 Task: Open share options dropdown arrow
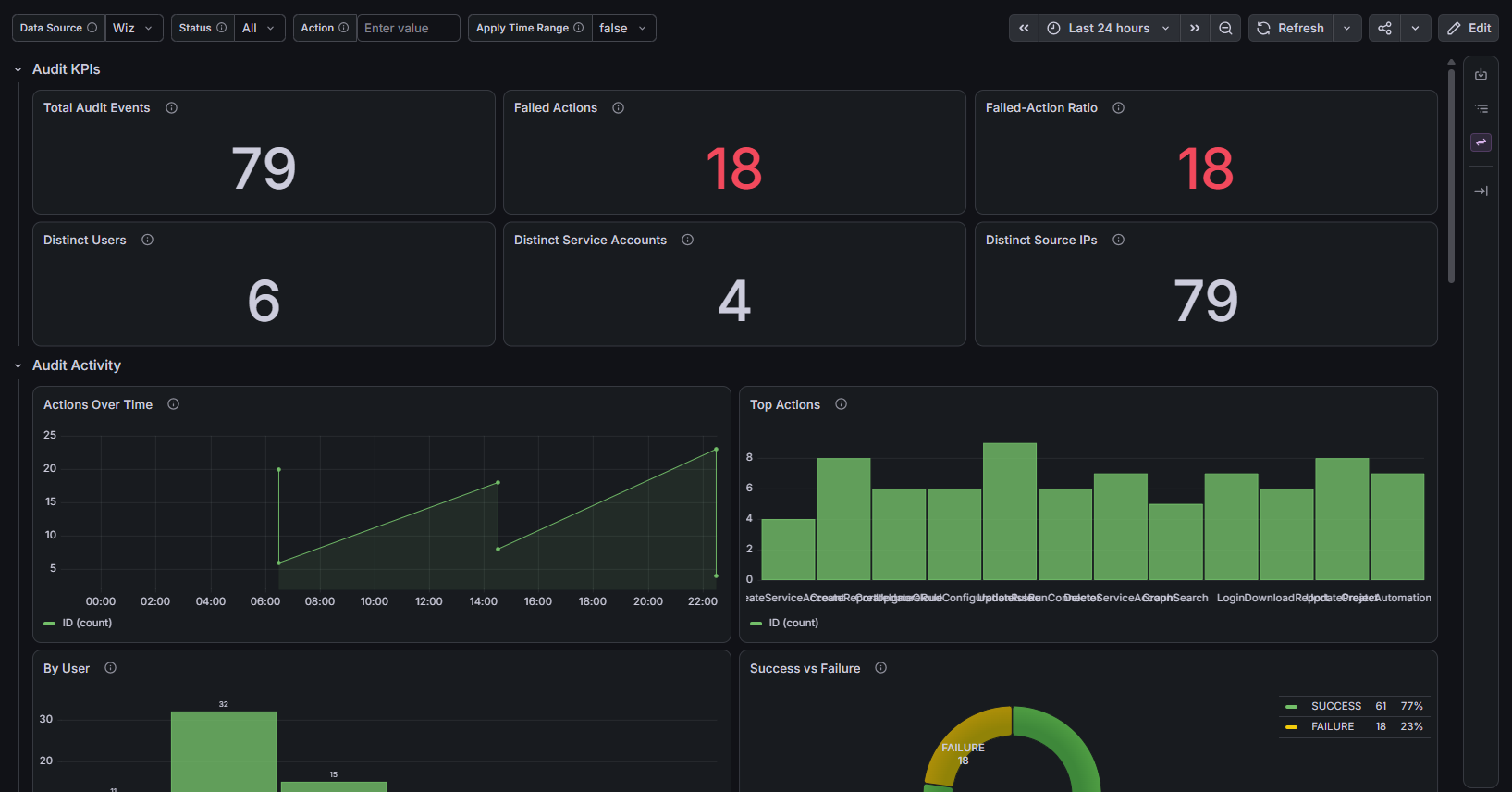point(1415,28)
